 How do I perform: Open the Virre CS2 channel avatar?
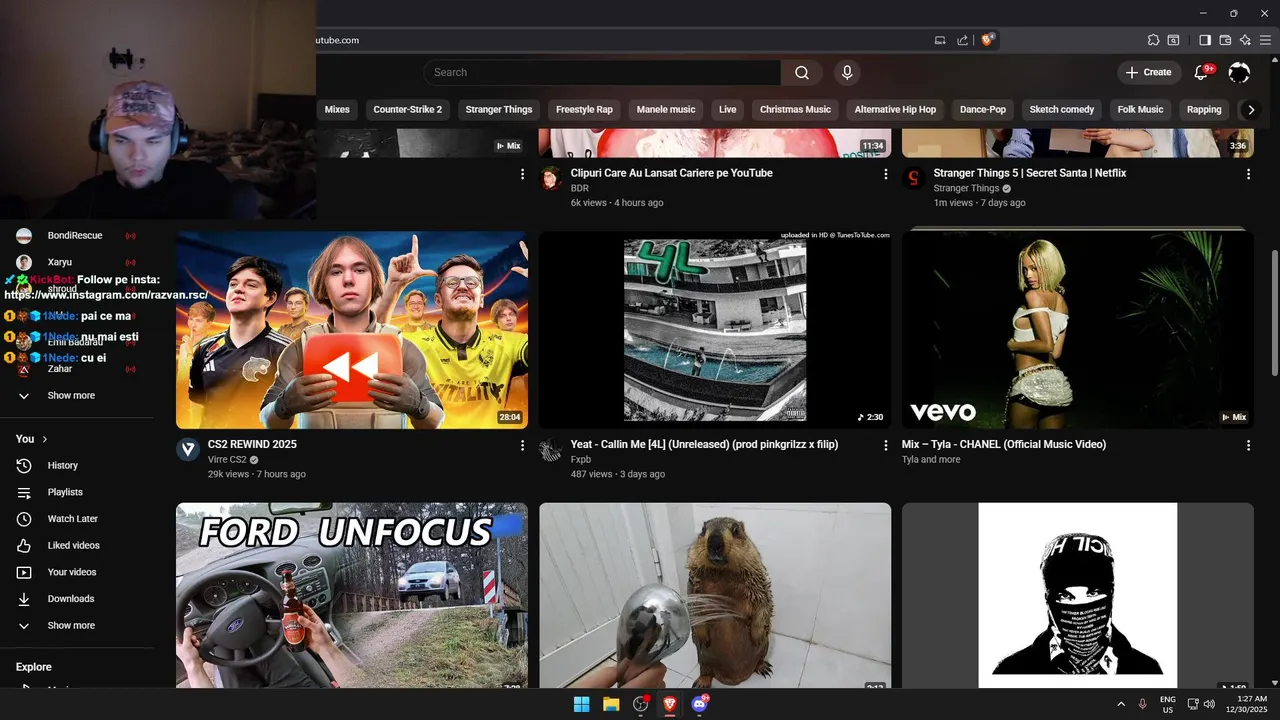[x=188, y=449]
